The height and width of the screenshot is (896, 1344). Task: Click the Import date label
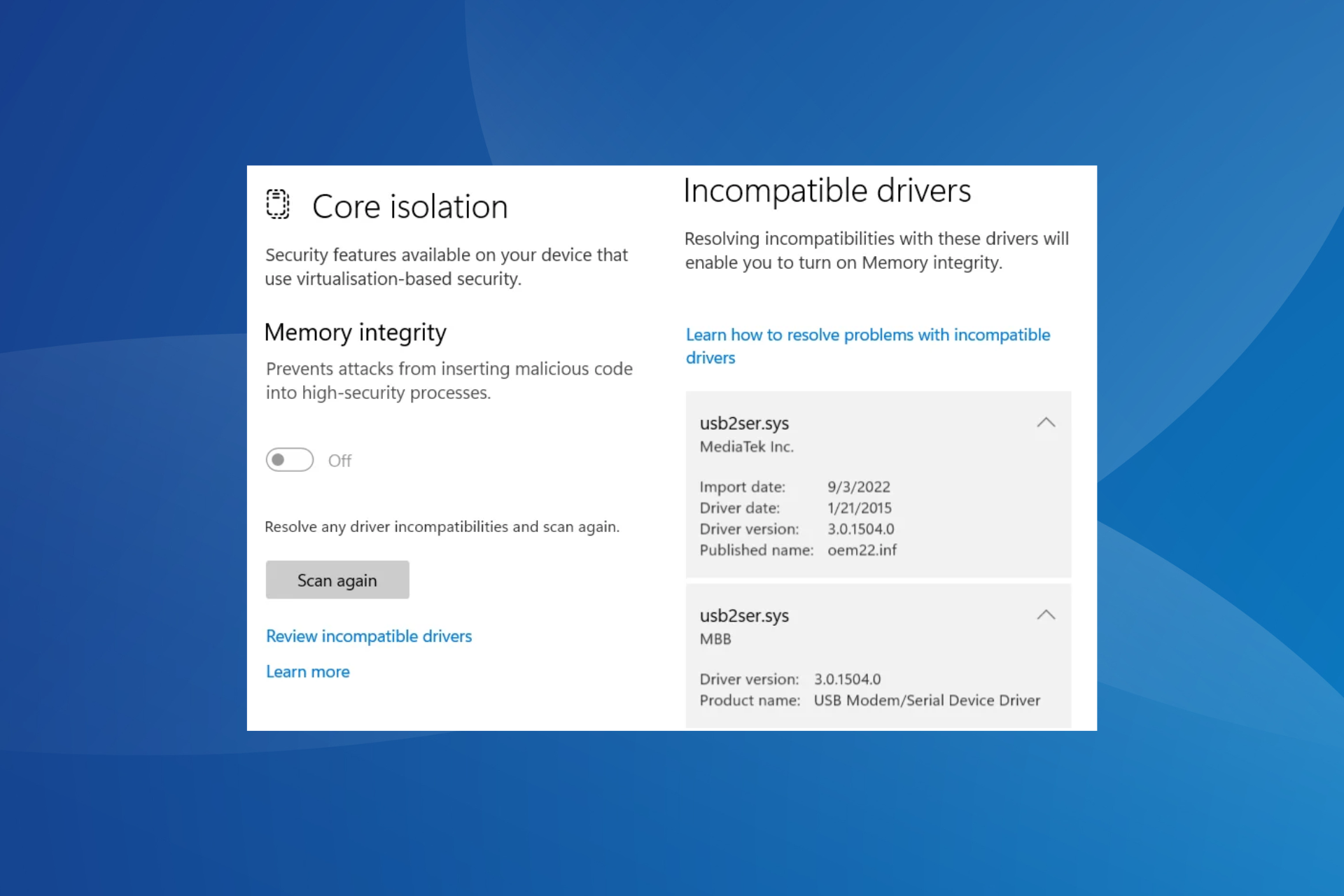point(743,486)
